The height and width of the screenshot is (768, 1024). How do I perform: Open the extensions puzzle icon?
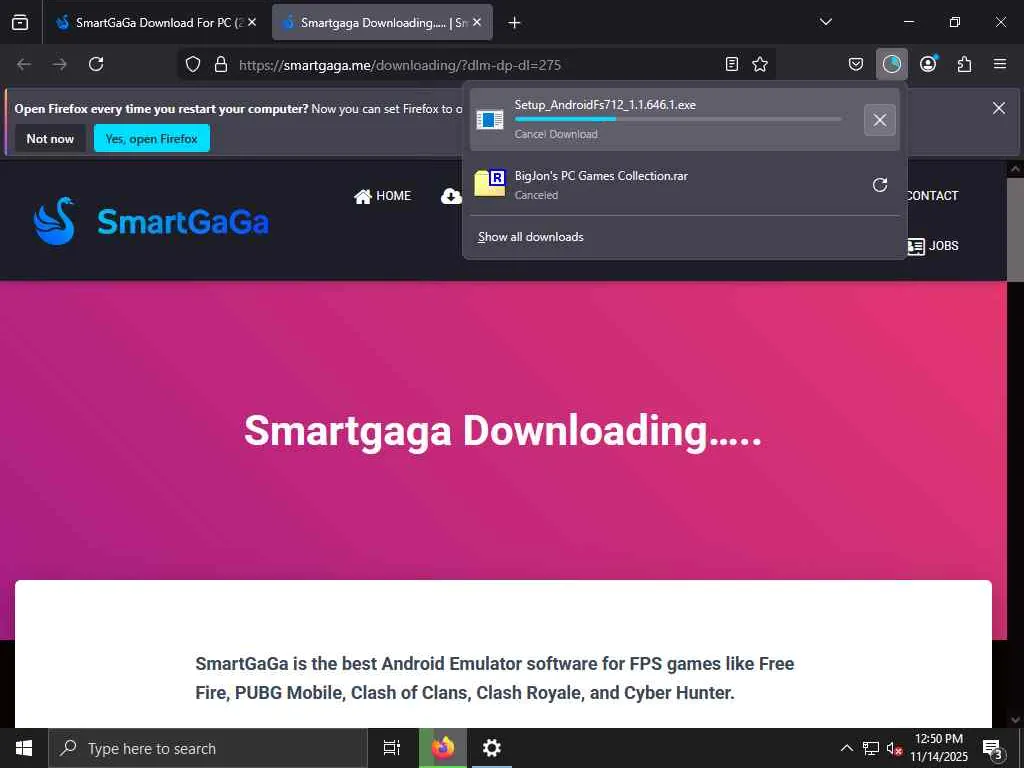[x=964, y=64]
